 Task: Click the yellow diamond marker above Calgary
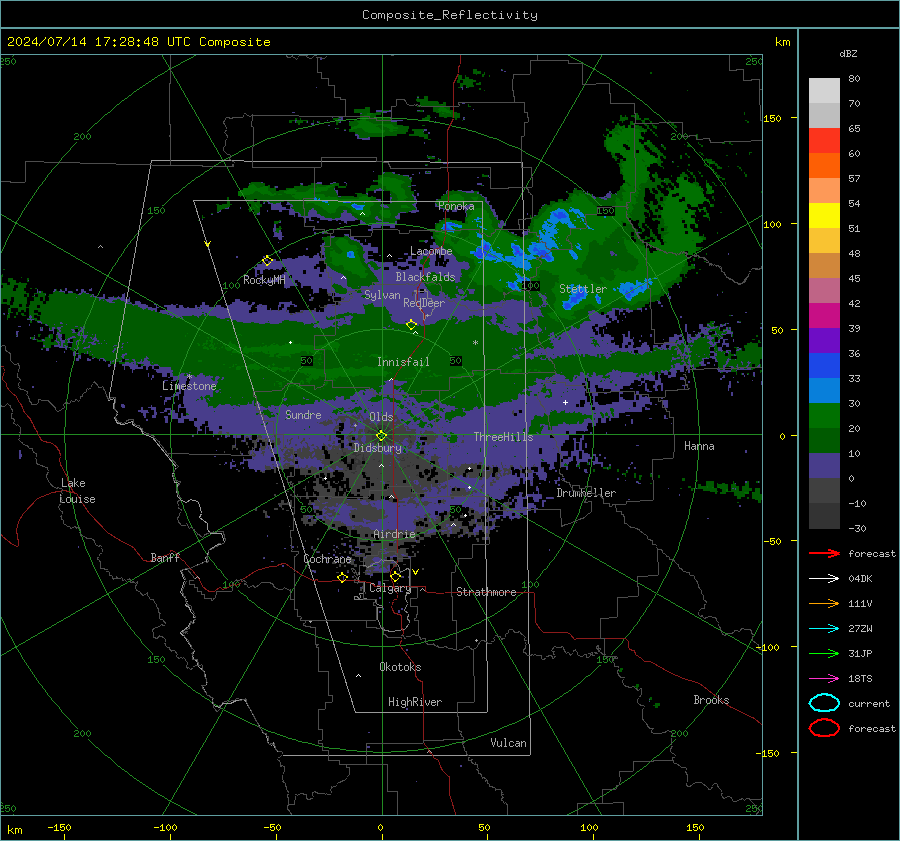coord(395,576)
